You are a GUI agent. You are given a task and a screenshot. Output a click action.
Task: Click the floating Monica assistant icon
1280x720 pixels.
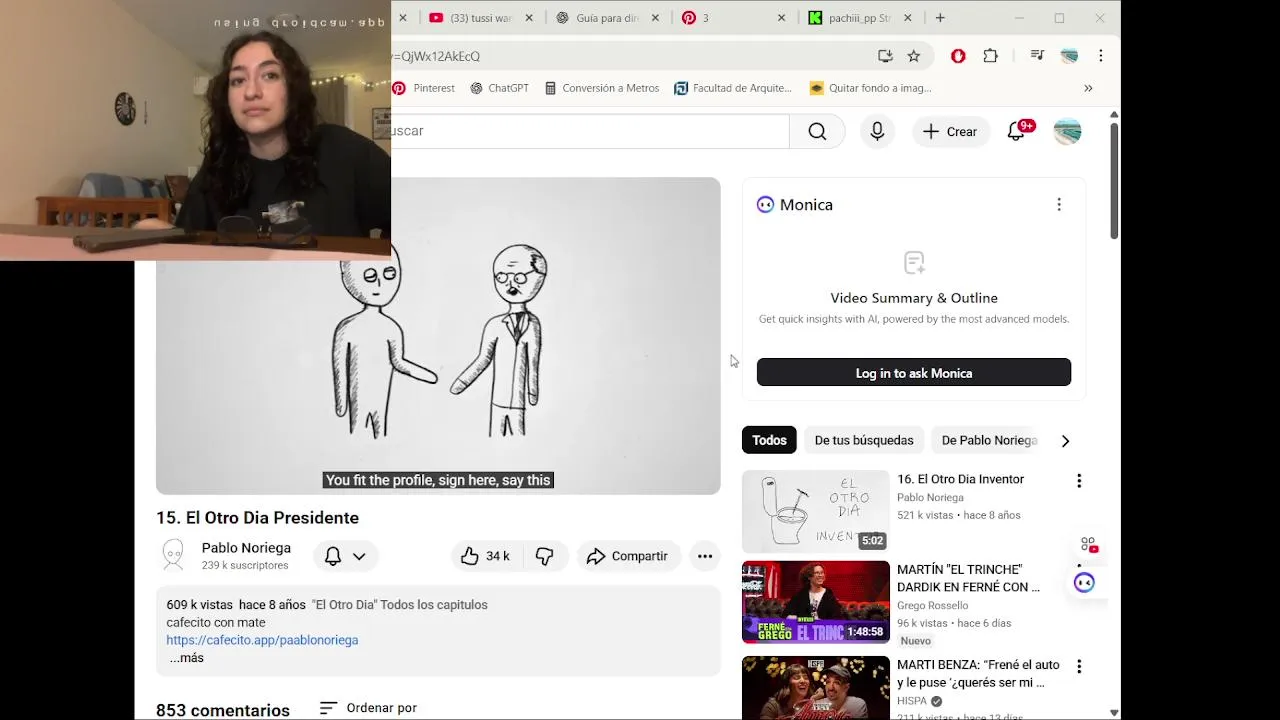1084,582
